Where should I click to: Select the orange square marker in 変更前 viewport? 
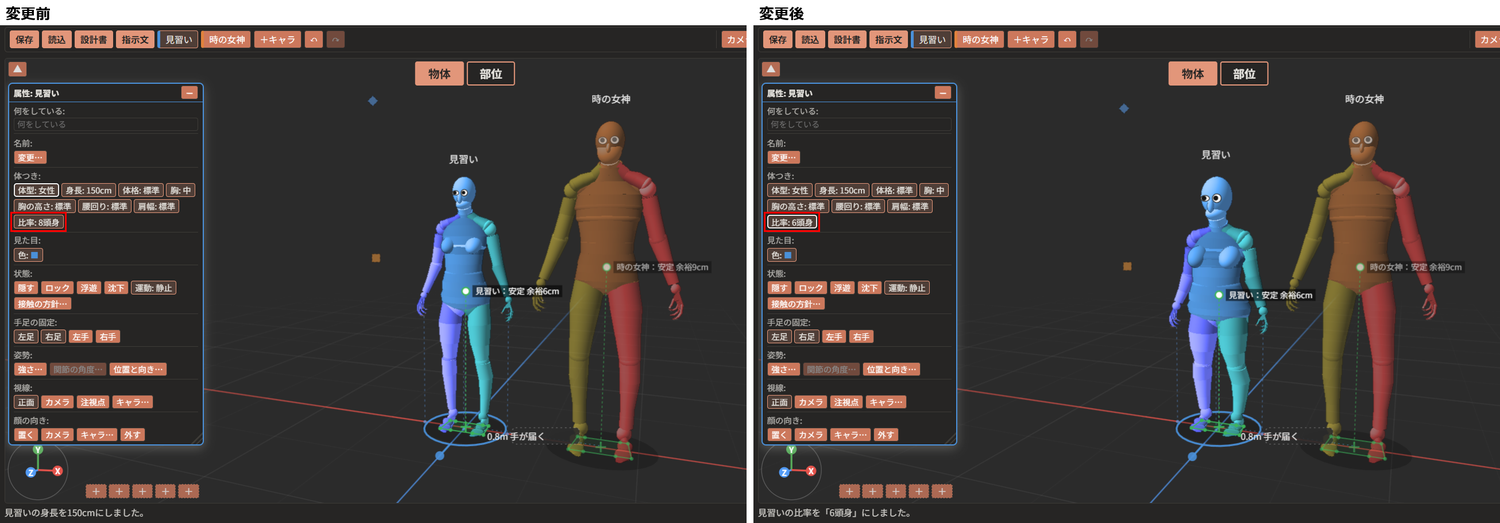376,258
